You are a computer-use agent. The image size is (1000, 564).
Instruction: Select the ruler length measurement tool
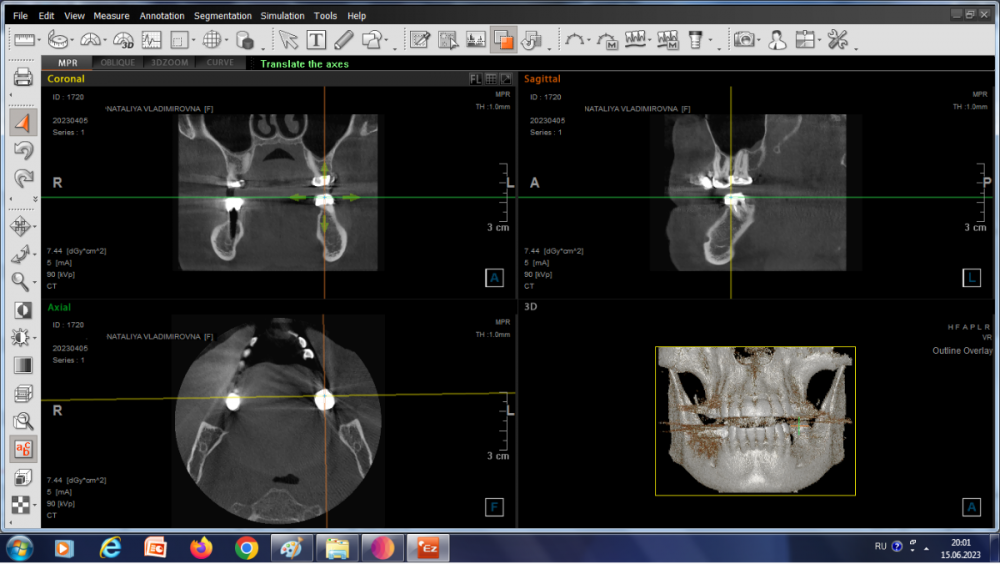click(24, 40)
